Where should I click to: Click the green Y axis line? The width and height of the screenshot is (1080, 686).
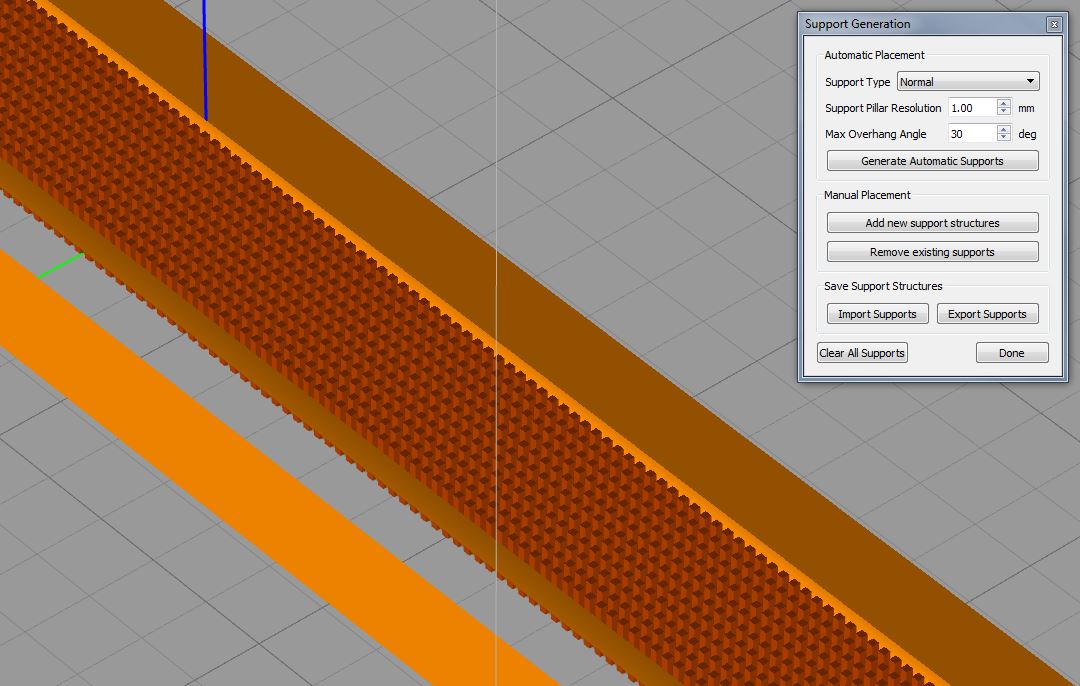61,266
